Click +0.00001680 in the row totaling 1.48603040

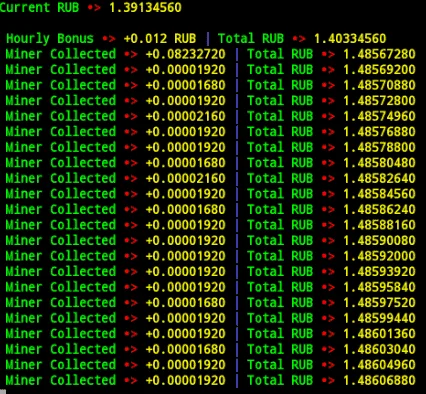186,349
